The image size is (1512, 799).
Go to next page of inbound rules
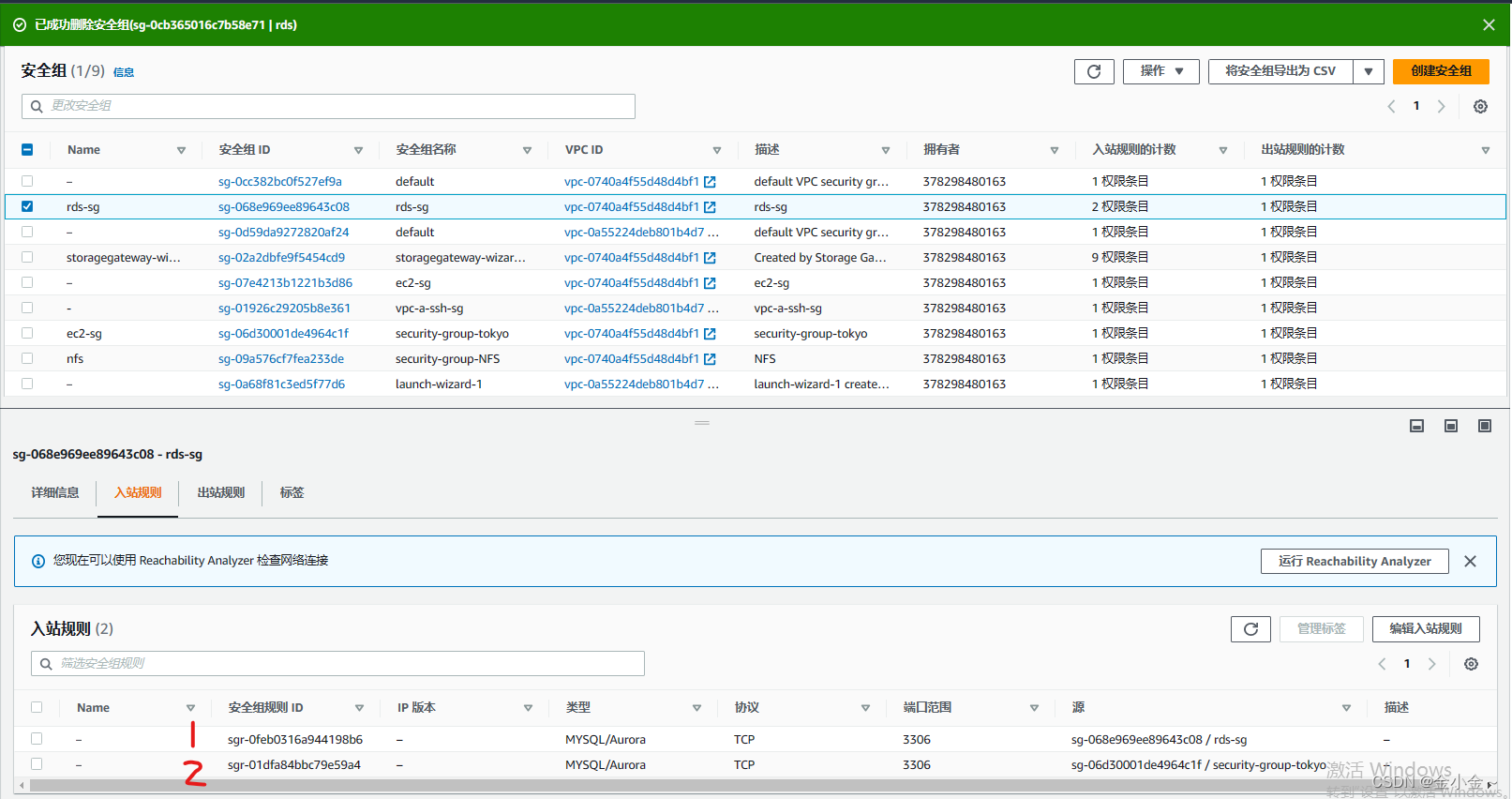[x=1431, y=664]
